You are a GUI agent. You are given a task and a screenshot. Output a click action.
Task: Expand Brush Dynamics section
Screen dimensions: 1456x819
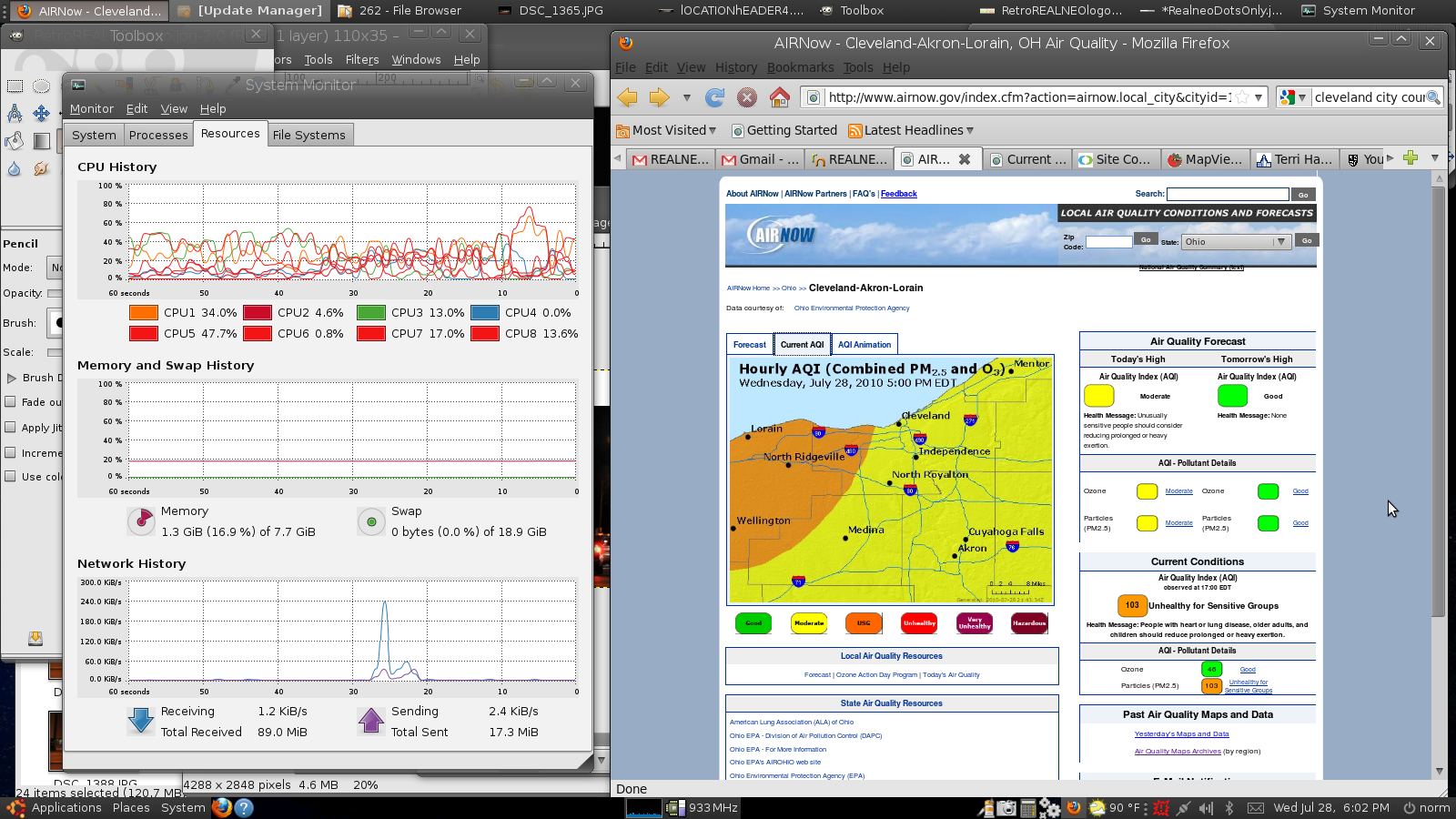(x=12, y=378)
